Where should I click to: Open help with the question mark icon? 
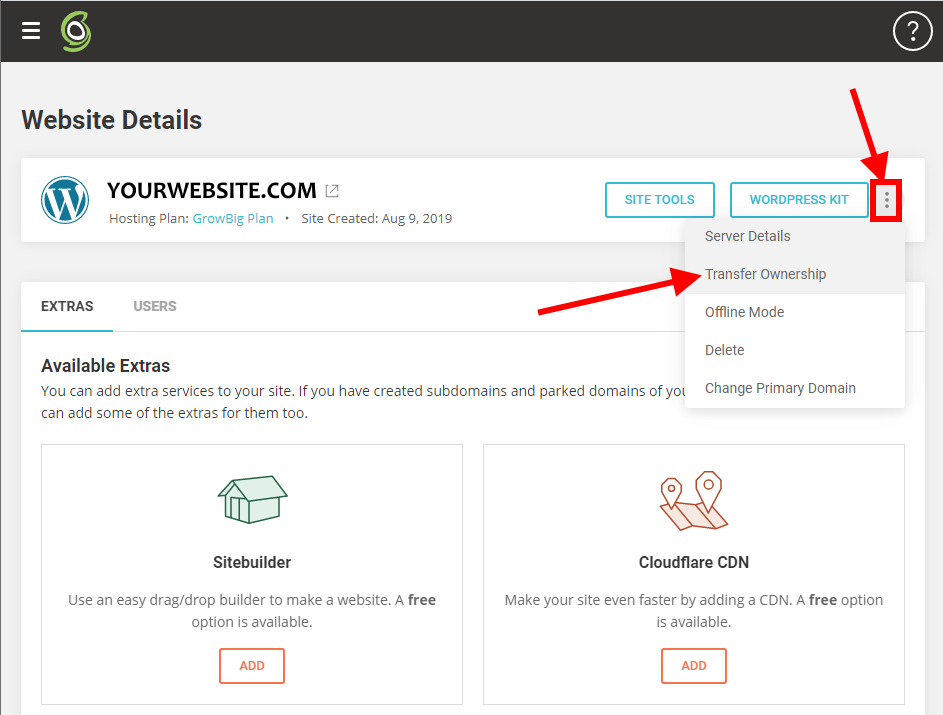pos(911,31)
